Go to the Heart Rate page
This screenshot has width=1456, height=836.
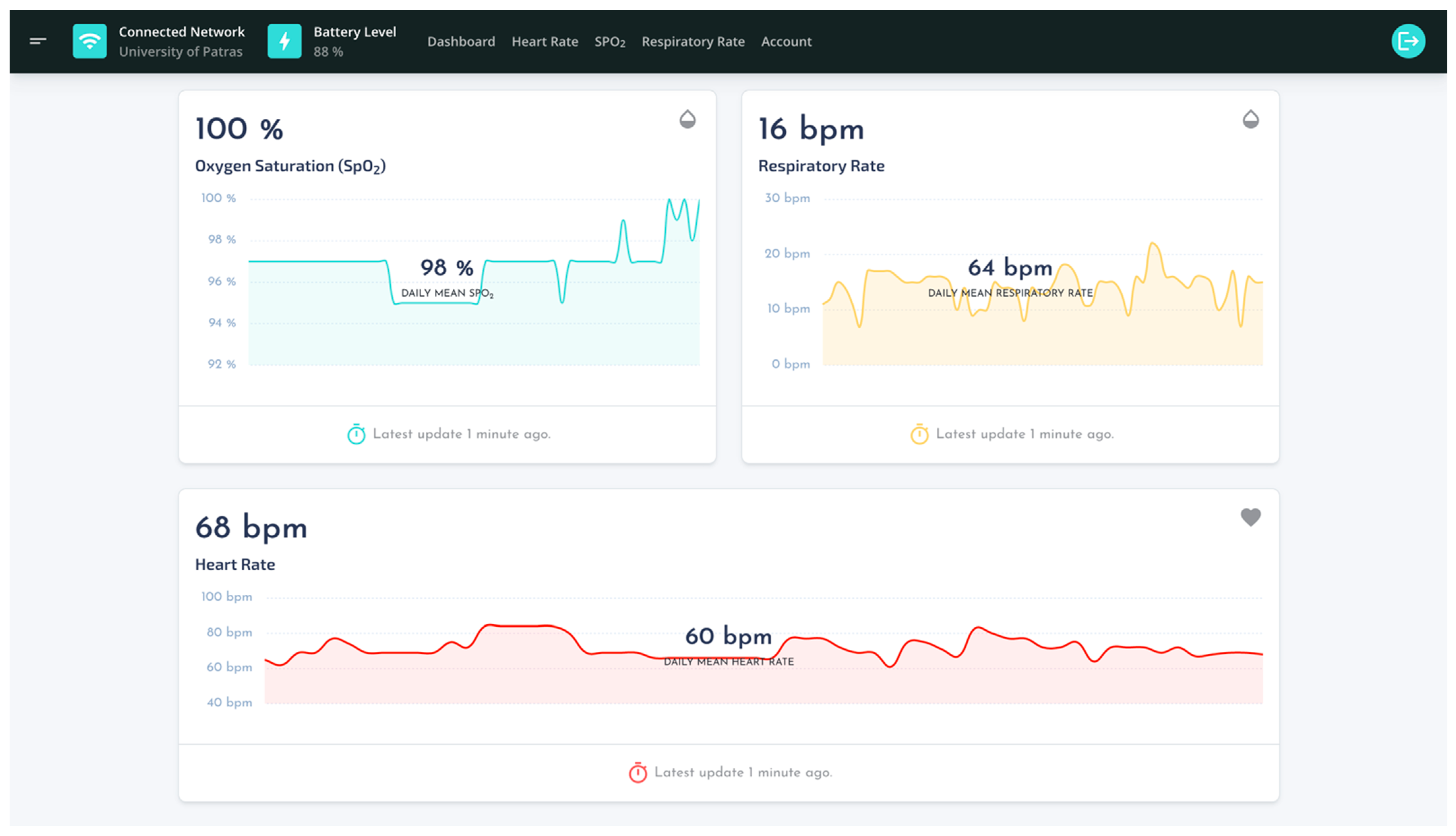click(x=544, y=41)
